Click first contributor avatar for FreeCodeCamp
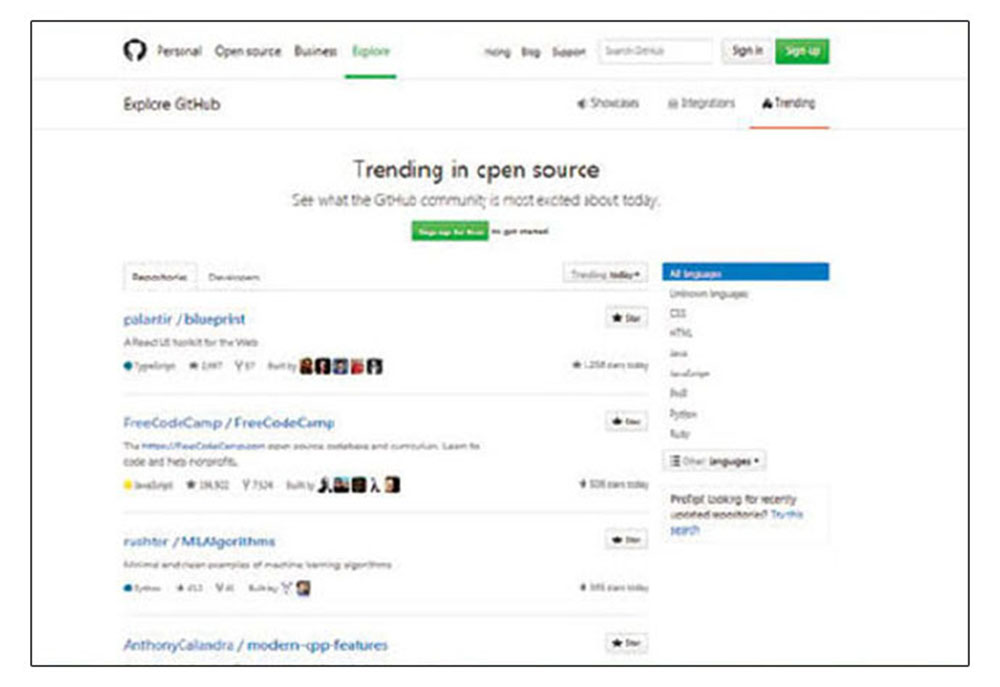Image resolution: width=1000 pixels, height=687 pixels. (325, 485)
